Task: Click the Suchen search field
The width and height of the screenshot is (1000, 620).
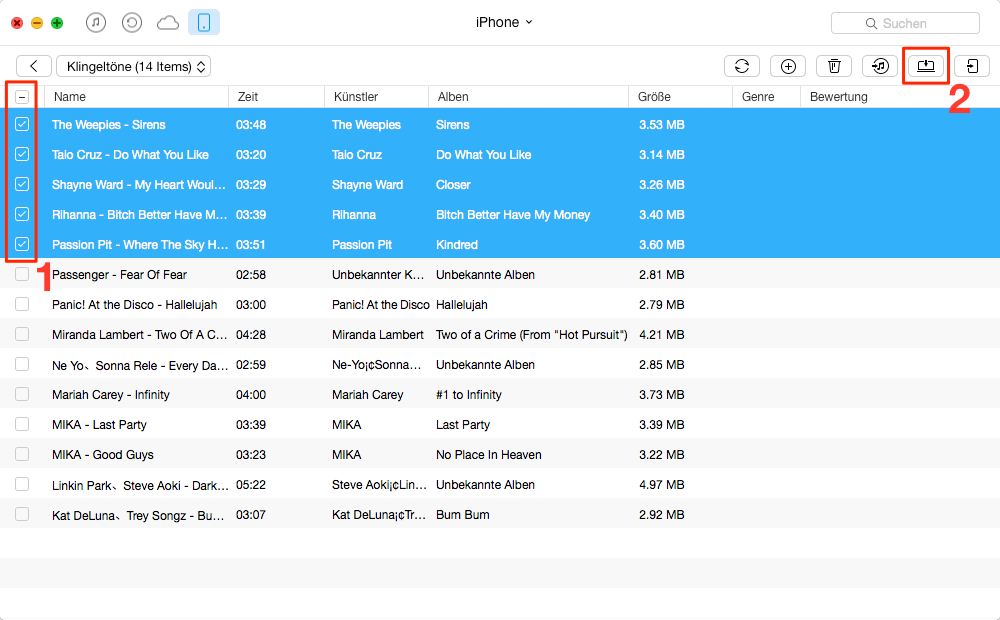Action: 906,24
